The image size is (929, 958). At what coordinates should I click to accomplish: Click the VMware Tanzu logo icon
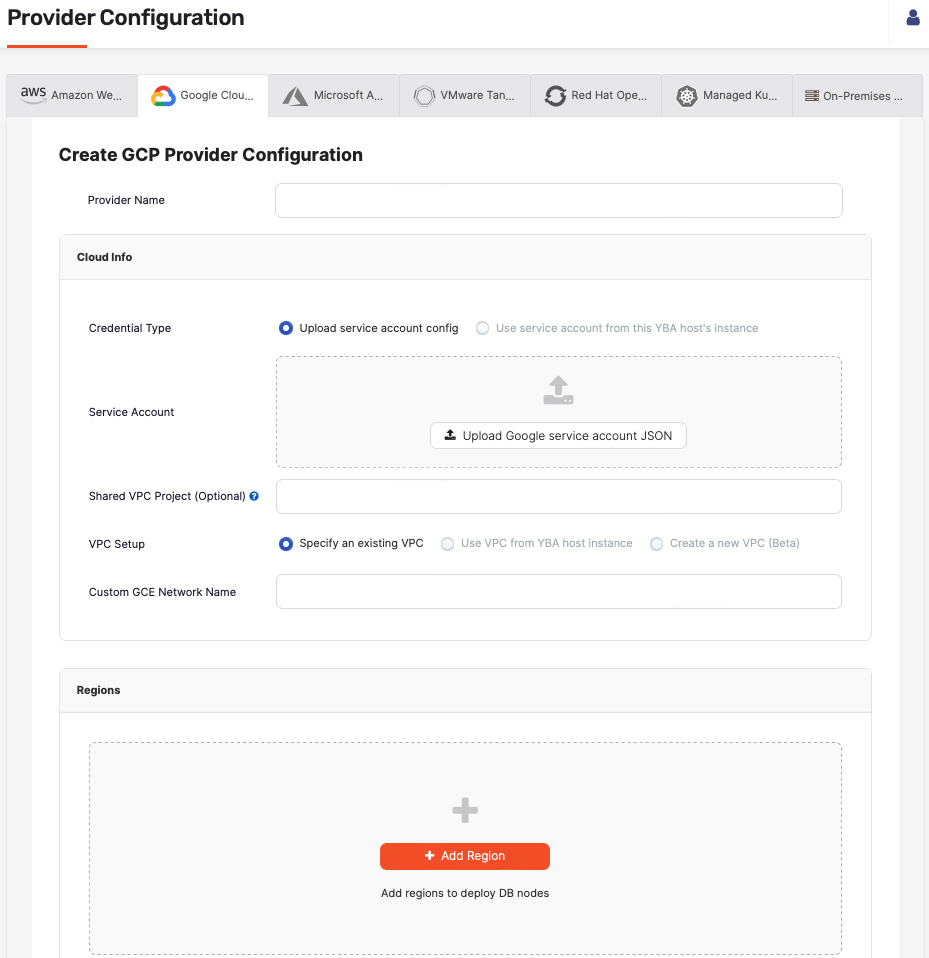point(424,95)
